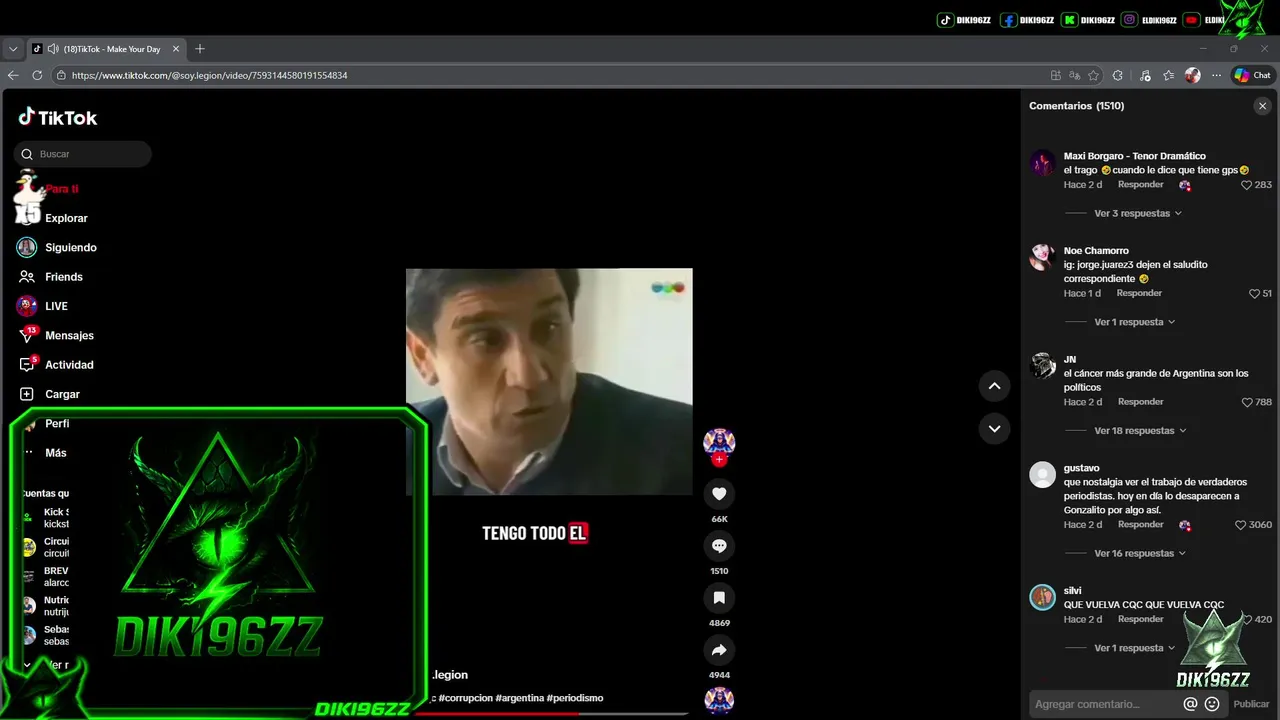The height and width of the screenshot is (720, 1280).
Task: Open gustavo's profile avatar
Action: click(1043, 475)
